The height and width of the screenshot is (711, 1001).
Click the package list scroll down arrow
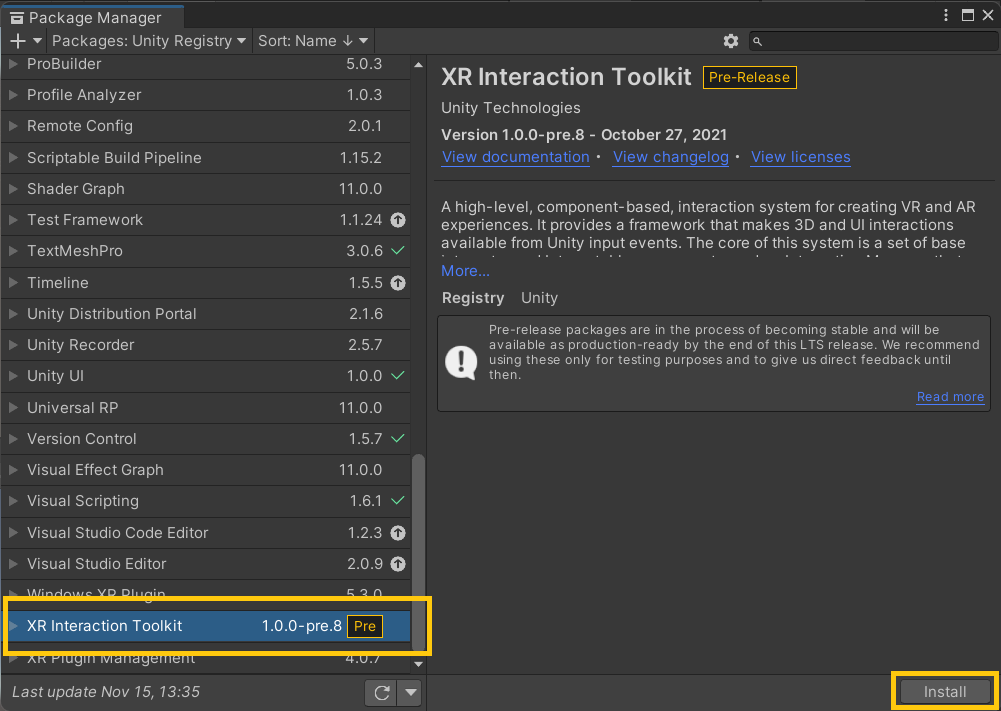418,664
